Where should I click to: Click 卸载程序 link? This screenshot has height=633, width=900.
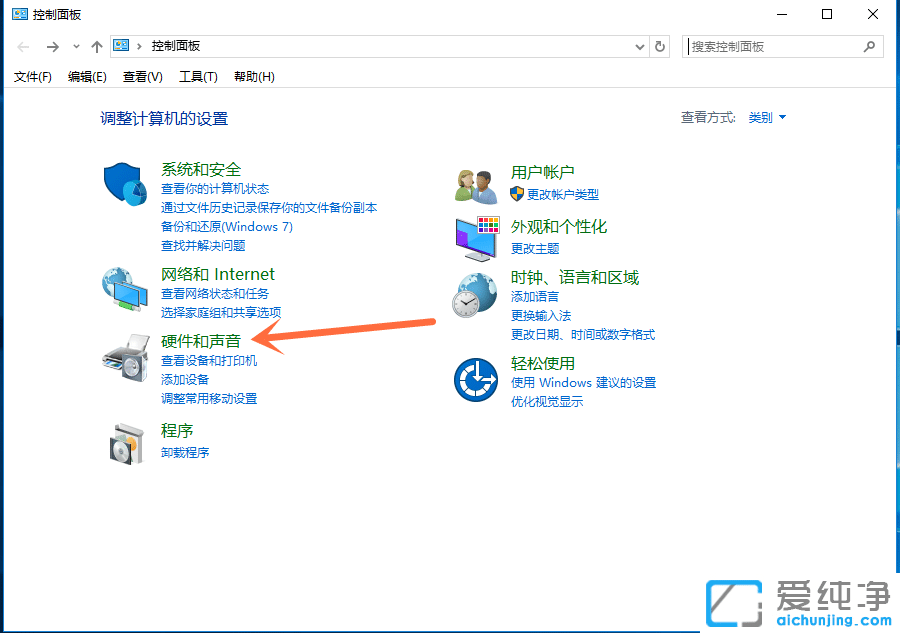(x=185, y=453)
